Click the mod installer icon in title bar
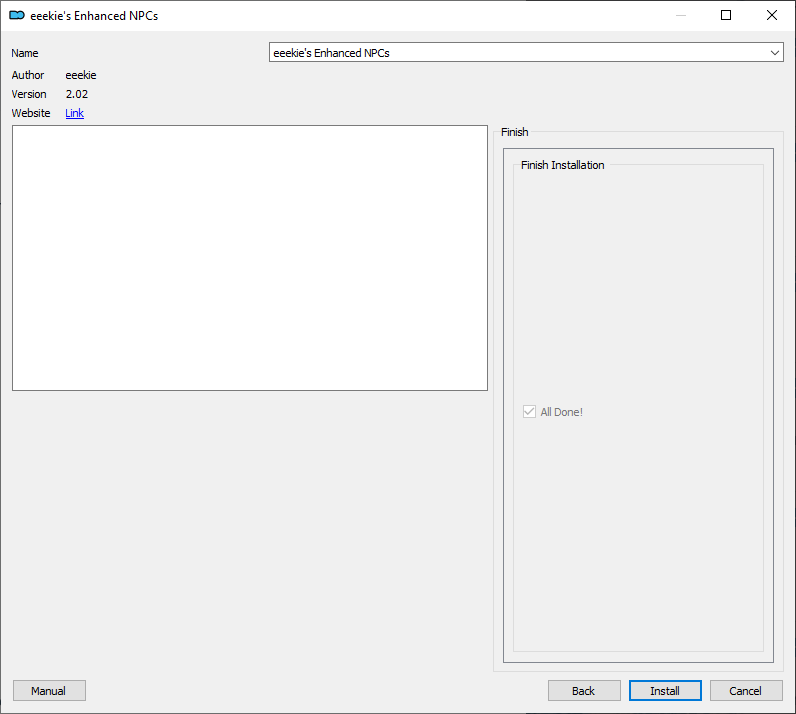 (17, 15)
